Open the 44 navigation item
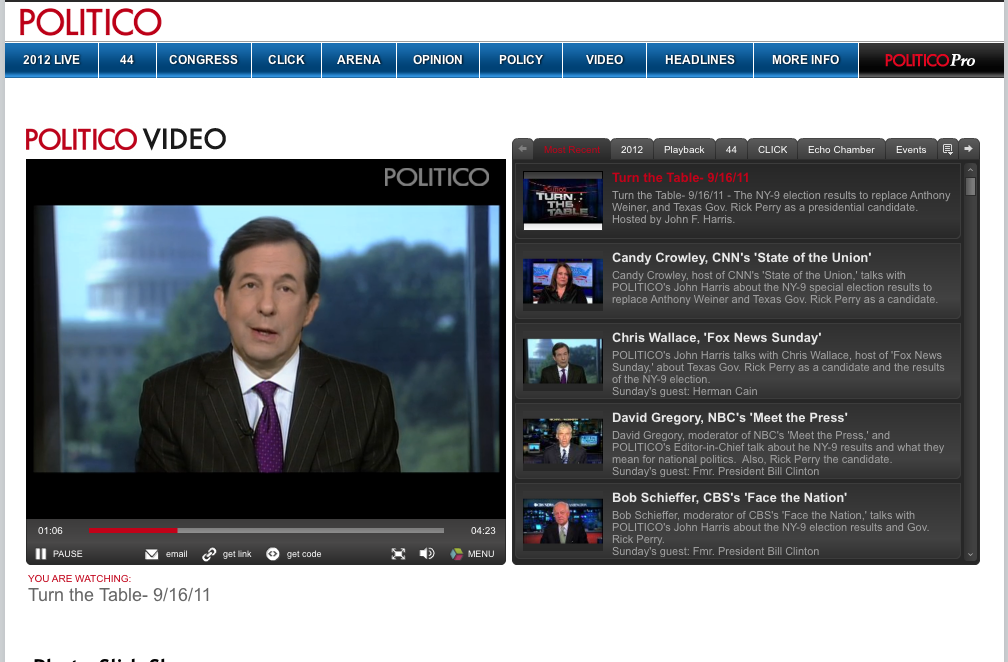The height and width of the screenshot is (662, 1008). click(127, 60)
